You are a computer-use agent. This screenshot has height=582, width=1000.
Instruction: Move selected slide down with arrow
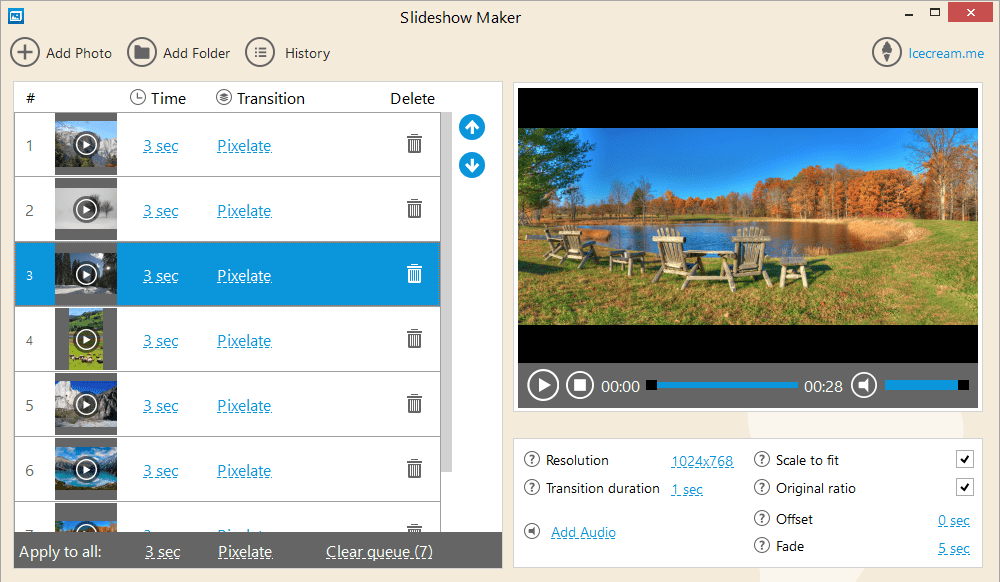tap(472, 165)
